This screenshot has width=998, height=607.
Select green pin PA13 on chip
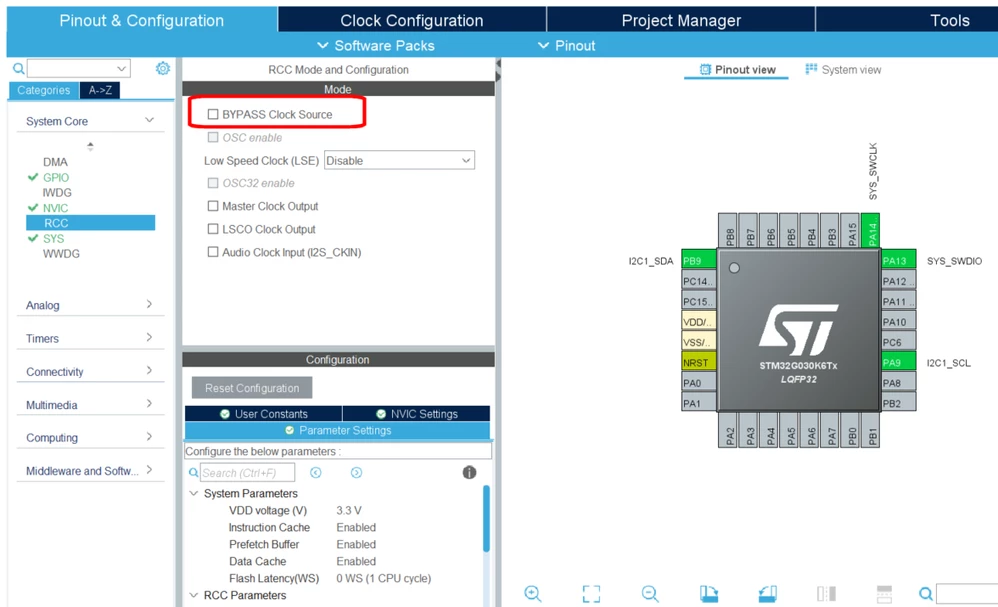pyautogui.click(x=898, y=261)
